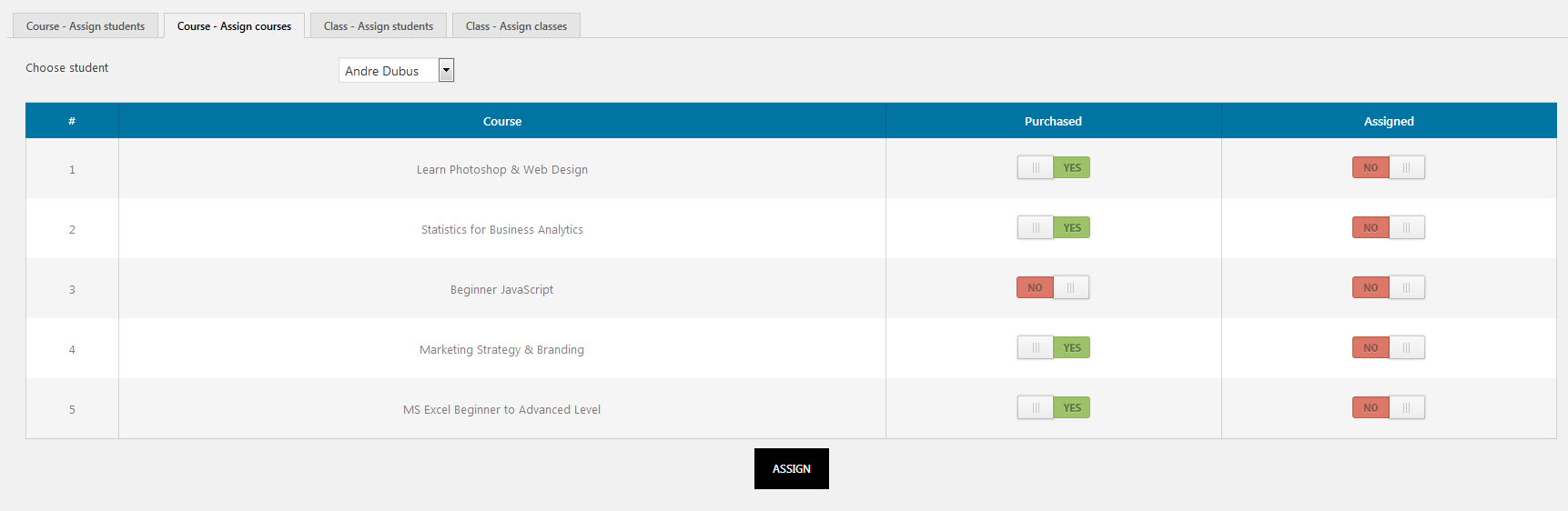Go to Class - Assign classes tab
Viewport: 1568px width, 511px height.
pyautogui.click(x=516, y=26)
